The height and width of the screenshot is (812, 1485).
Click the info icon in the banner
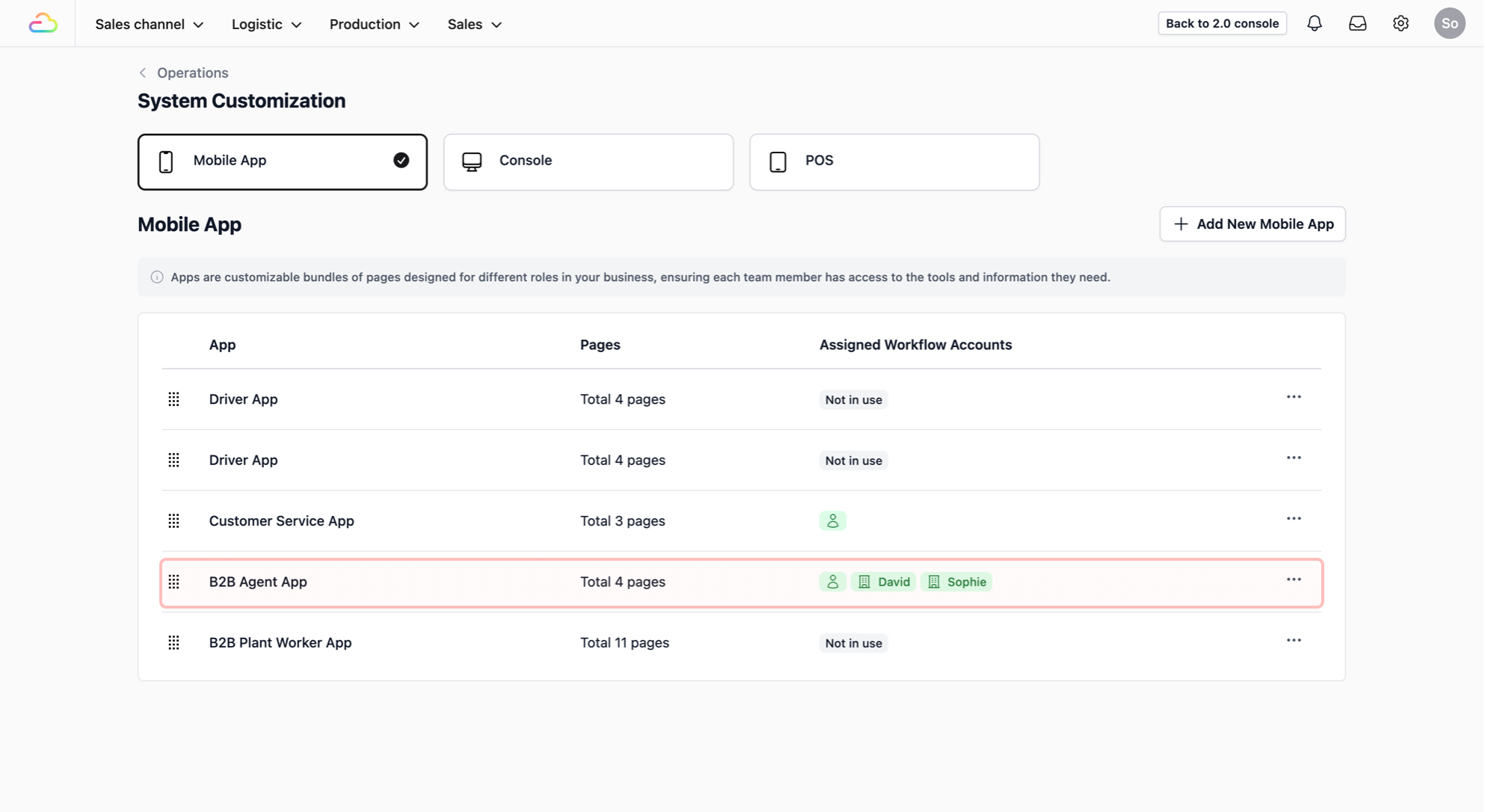(x=157, y=277)
